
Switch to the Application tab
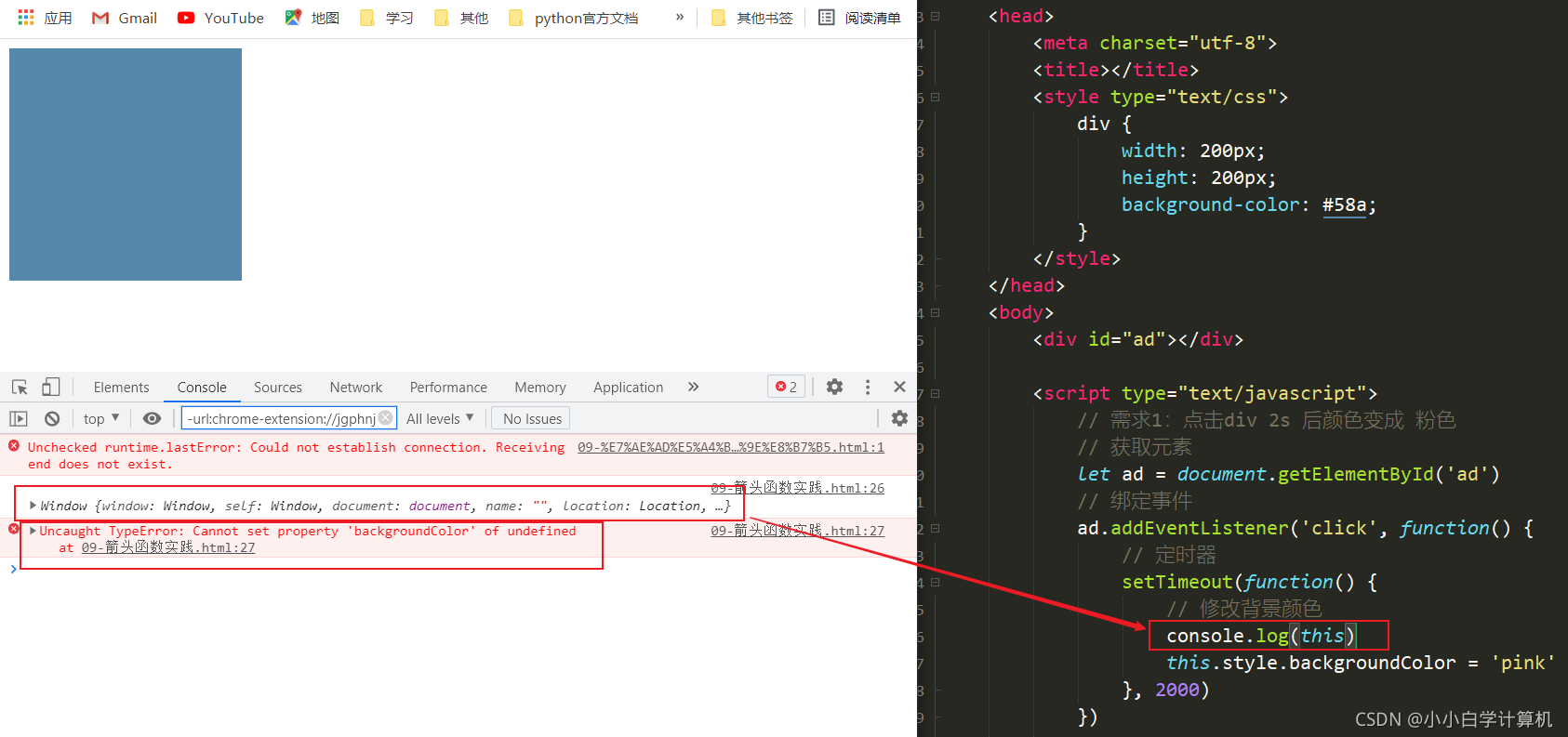point(629,388)
